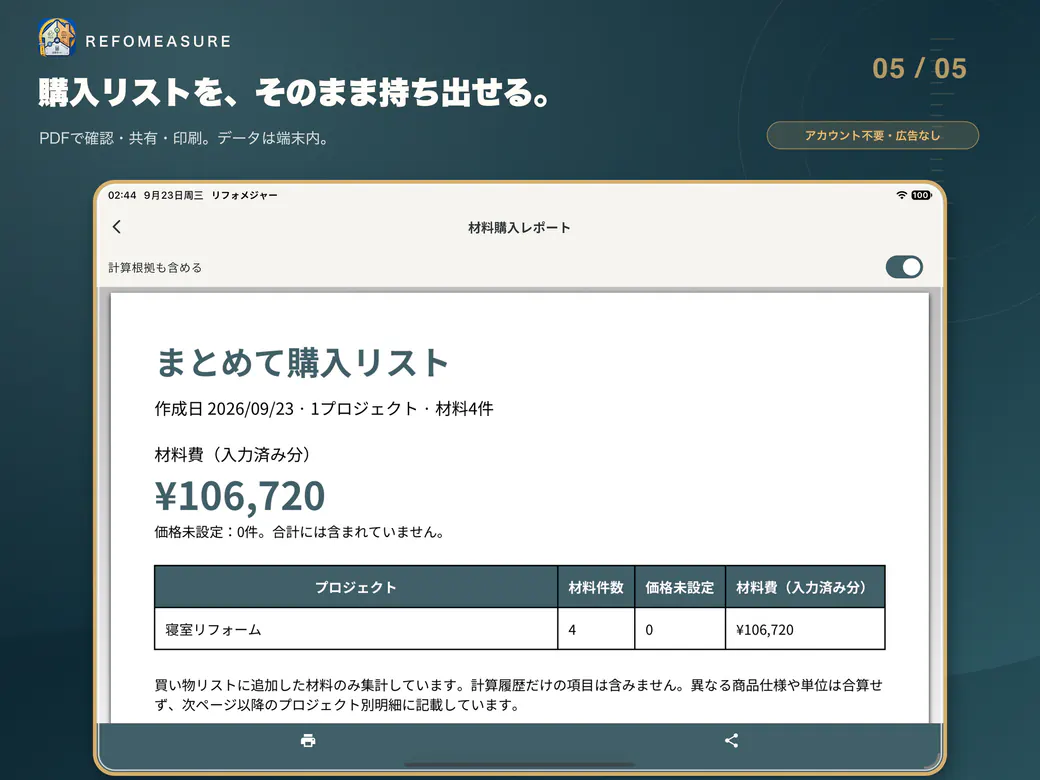The image size is (1040, 780).
Task: Tap the Wi-Fi status icon
Action: click(x=901, y=195)
